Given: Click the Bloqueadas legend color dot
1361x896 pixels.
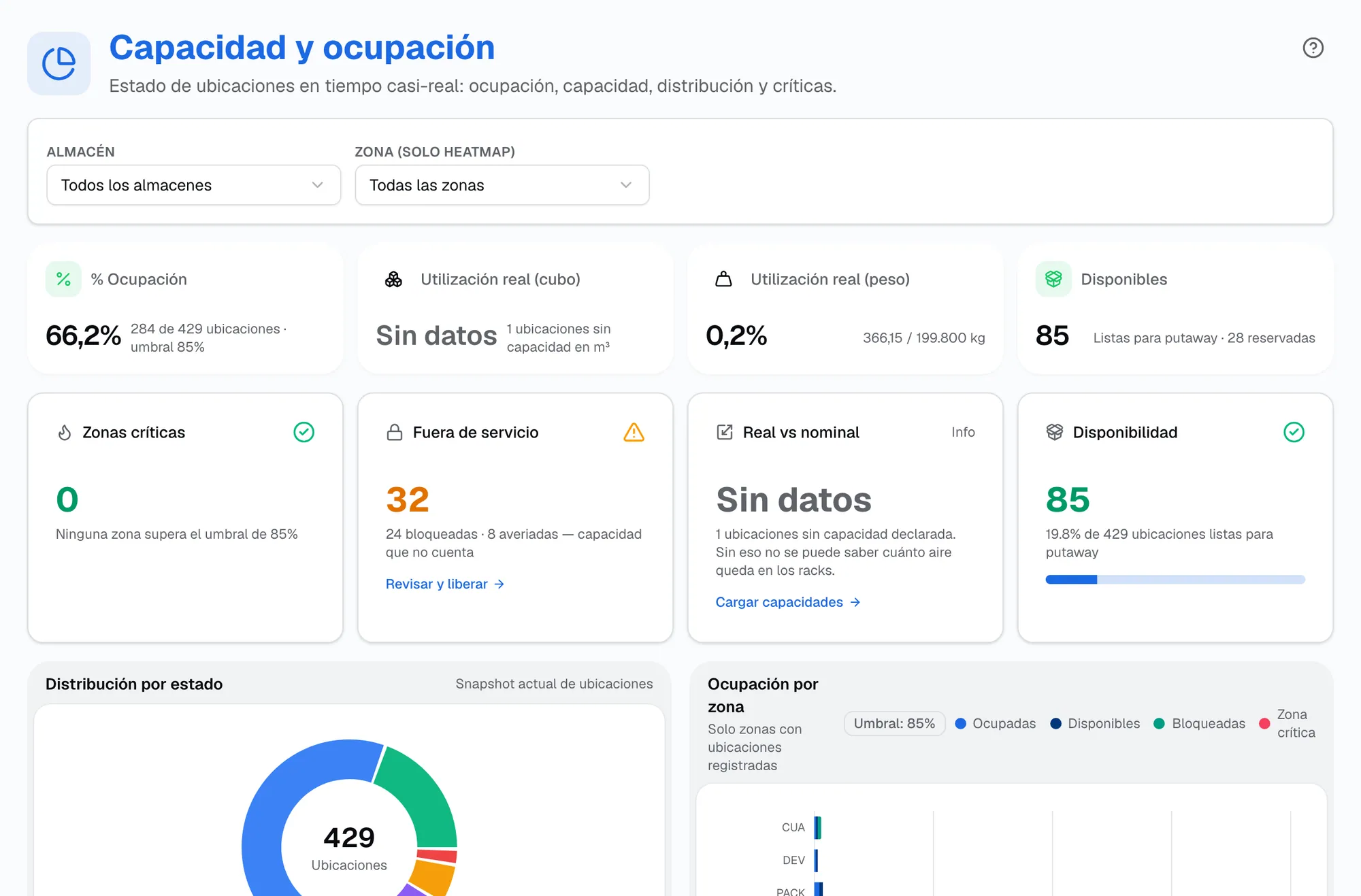Looking at the screenshot, I should click(1160, 724).
